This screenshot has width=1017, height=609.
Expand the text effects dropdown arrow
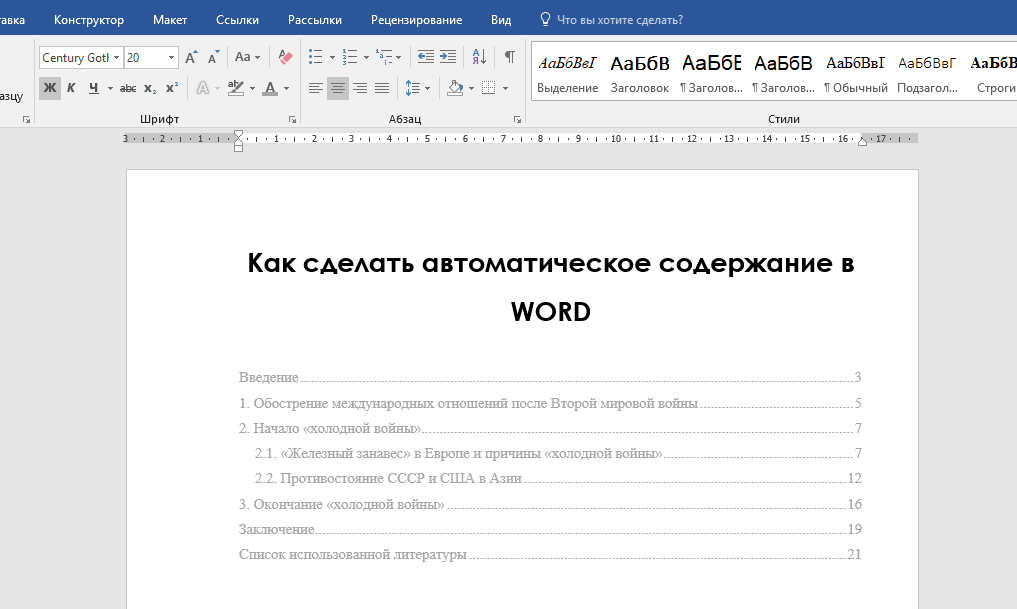(x=217, y=88)
